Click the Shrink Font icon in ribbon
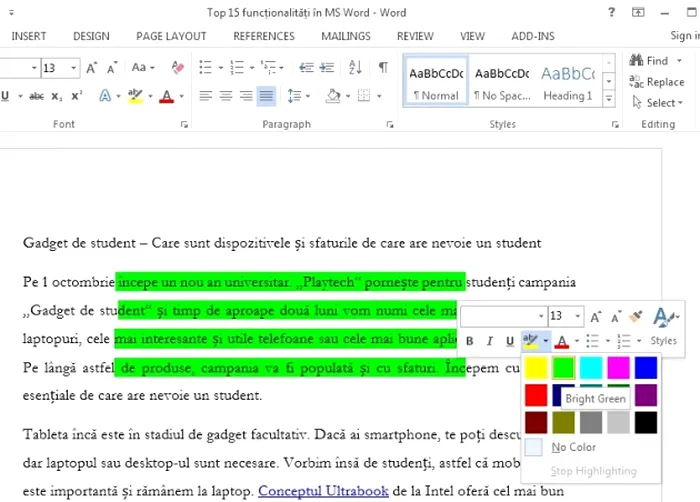The image size is (700, 502). 112,68
